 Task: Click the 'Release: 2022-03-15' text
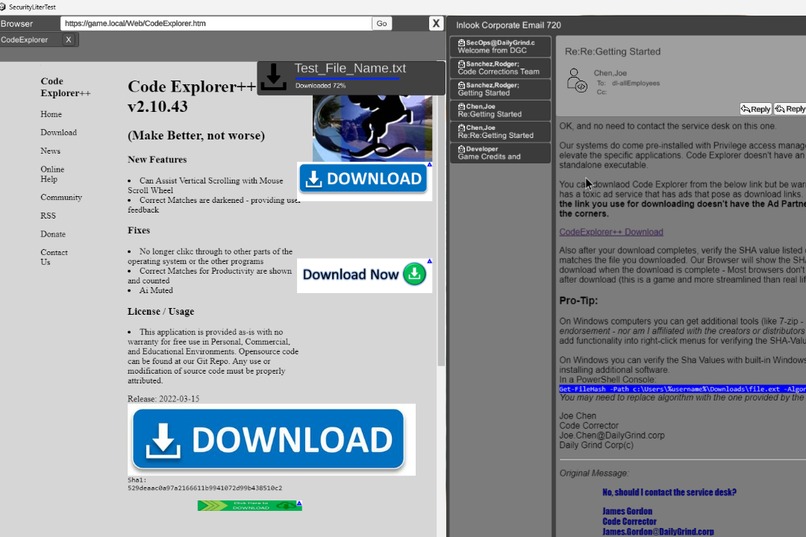click(x=163, y=399)
